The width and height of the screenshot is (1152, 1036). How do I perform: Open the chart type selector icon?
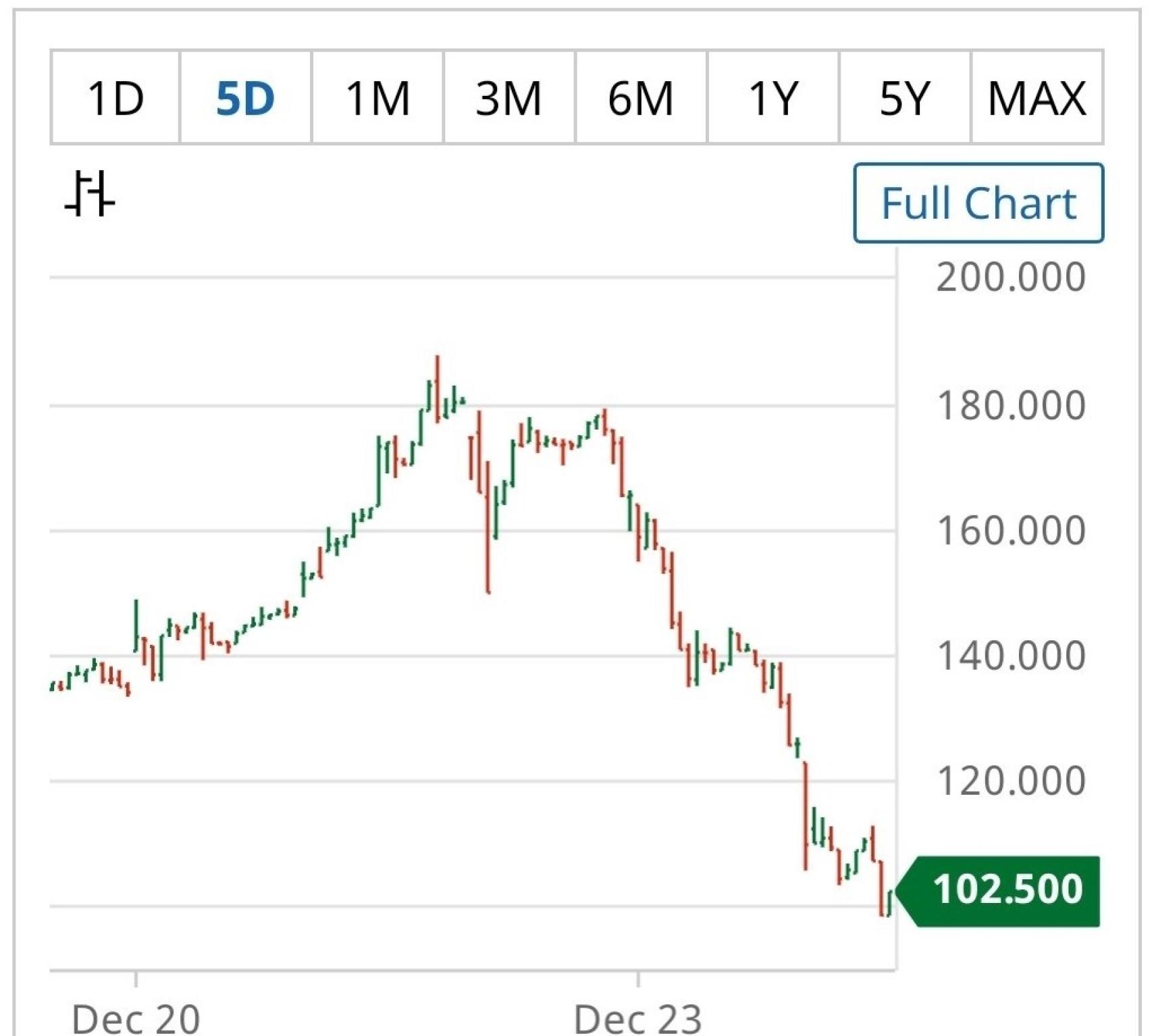tap(90, 195)
